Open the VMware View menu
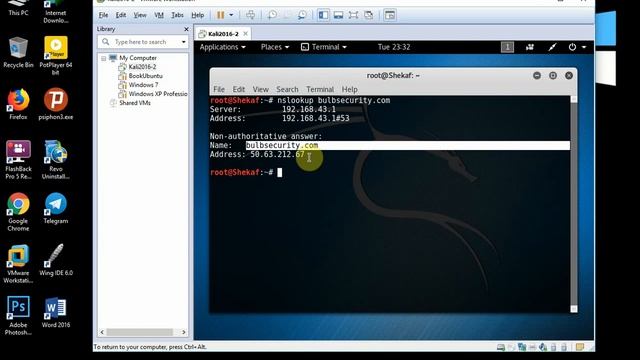This screenshot has width=640, height=360. 140,15
